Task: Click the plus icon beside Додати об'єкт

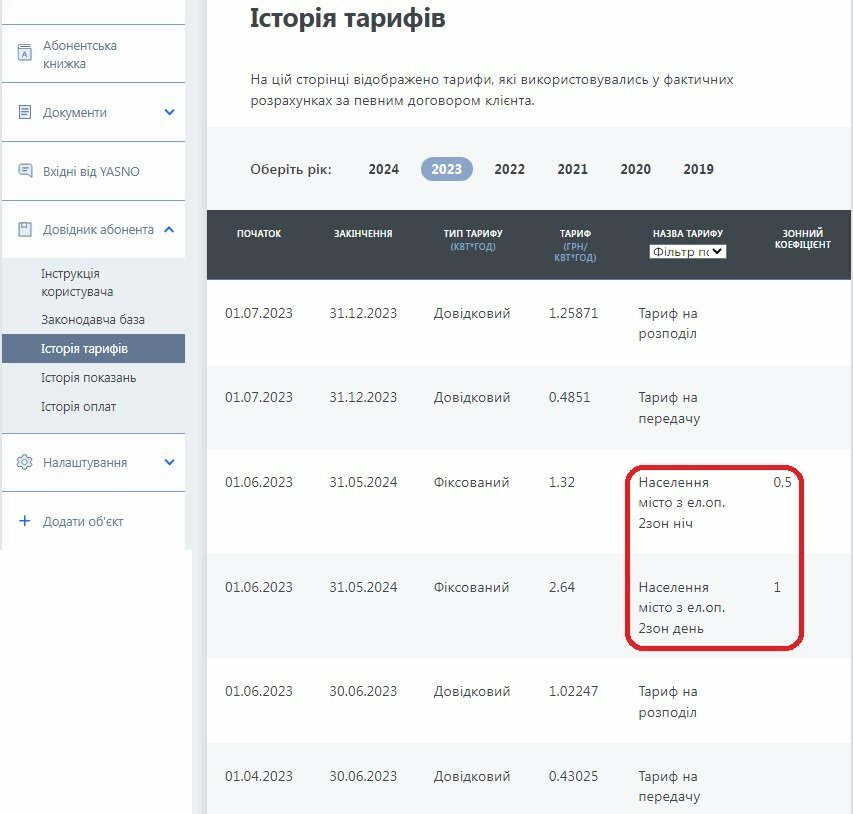Action: 24,521
